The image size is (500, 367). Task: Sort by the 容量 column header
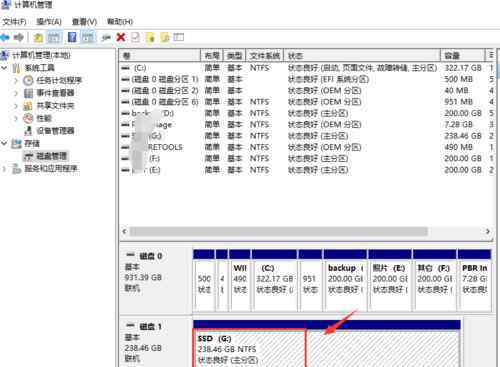click(463, 56)
